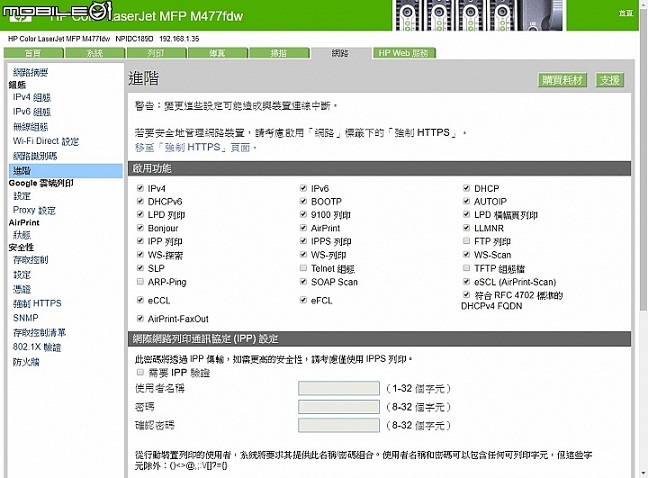The image size is (648, 478).
Task: Toggle the eCCL checkbox
Action: [x=140, y=300]
